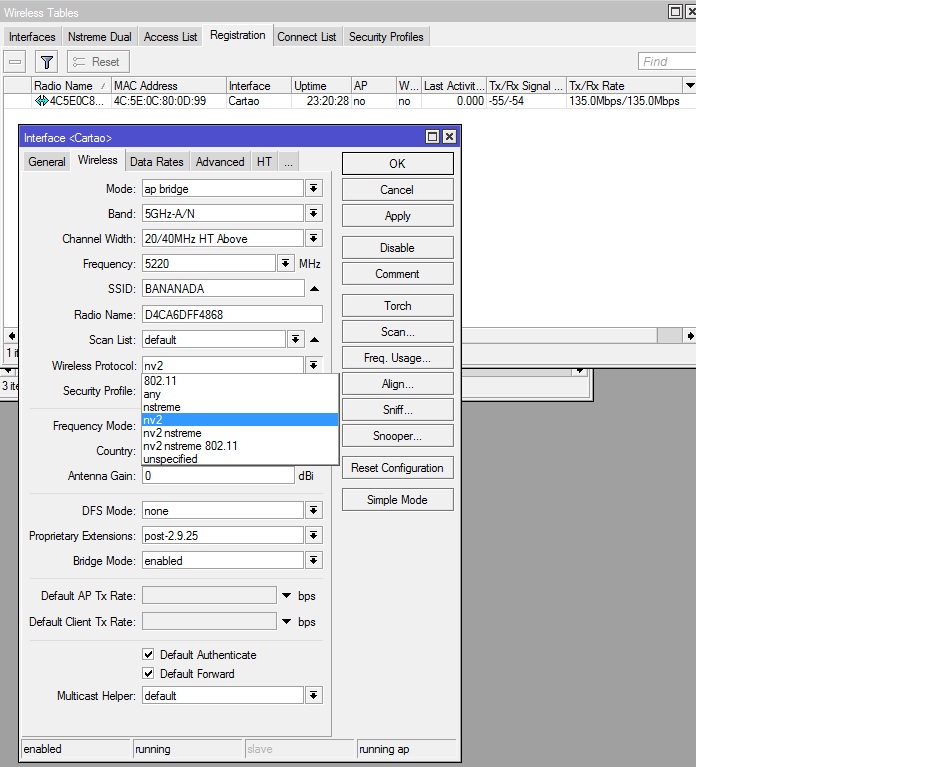Click the Antenna Gain input field
This screenshot has width=927, height=767.
coord(218,475)
